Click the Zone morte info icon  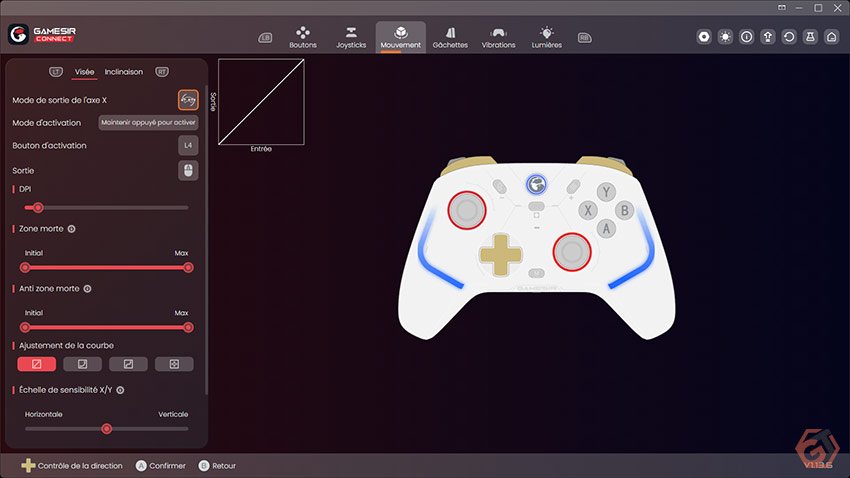tap(72, 229)
